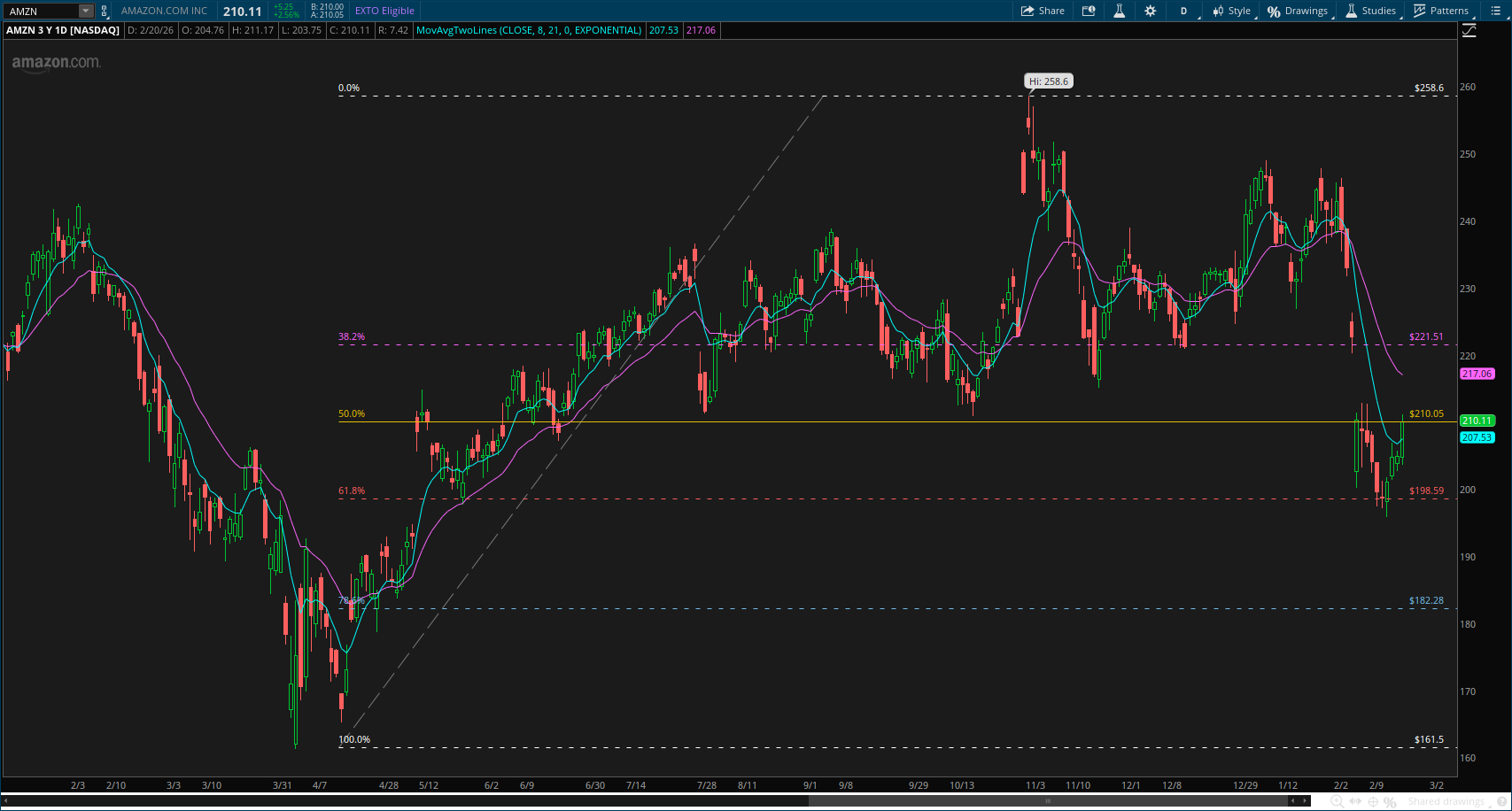This screenshot has height=811, width=1512.
Task: Click the scroll left arrow on the scrollbar
Action: coord(5,800)
